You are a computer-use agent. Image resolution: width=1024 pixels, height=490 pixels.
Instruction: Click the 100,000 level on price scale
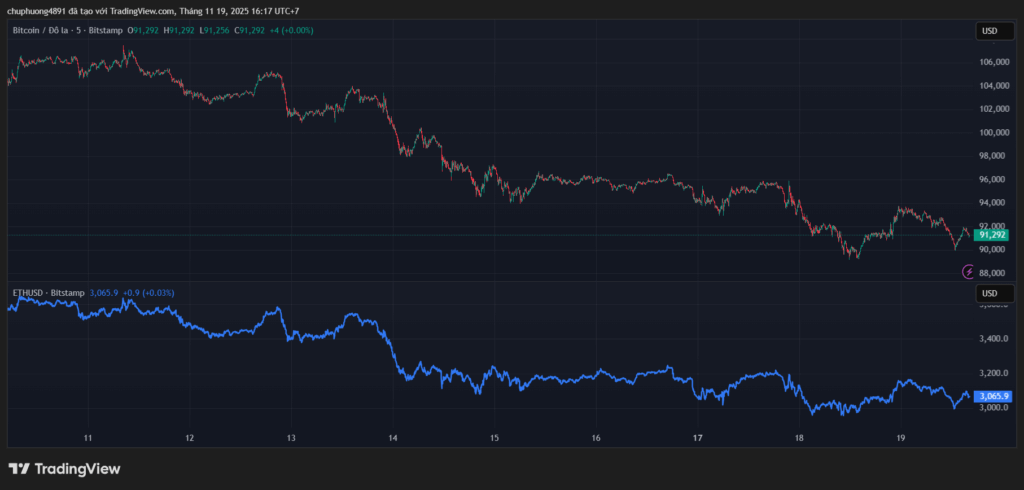click(x=993, y=132)
